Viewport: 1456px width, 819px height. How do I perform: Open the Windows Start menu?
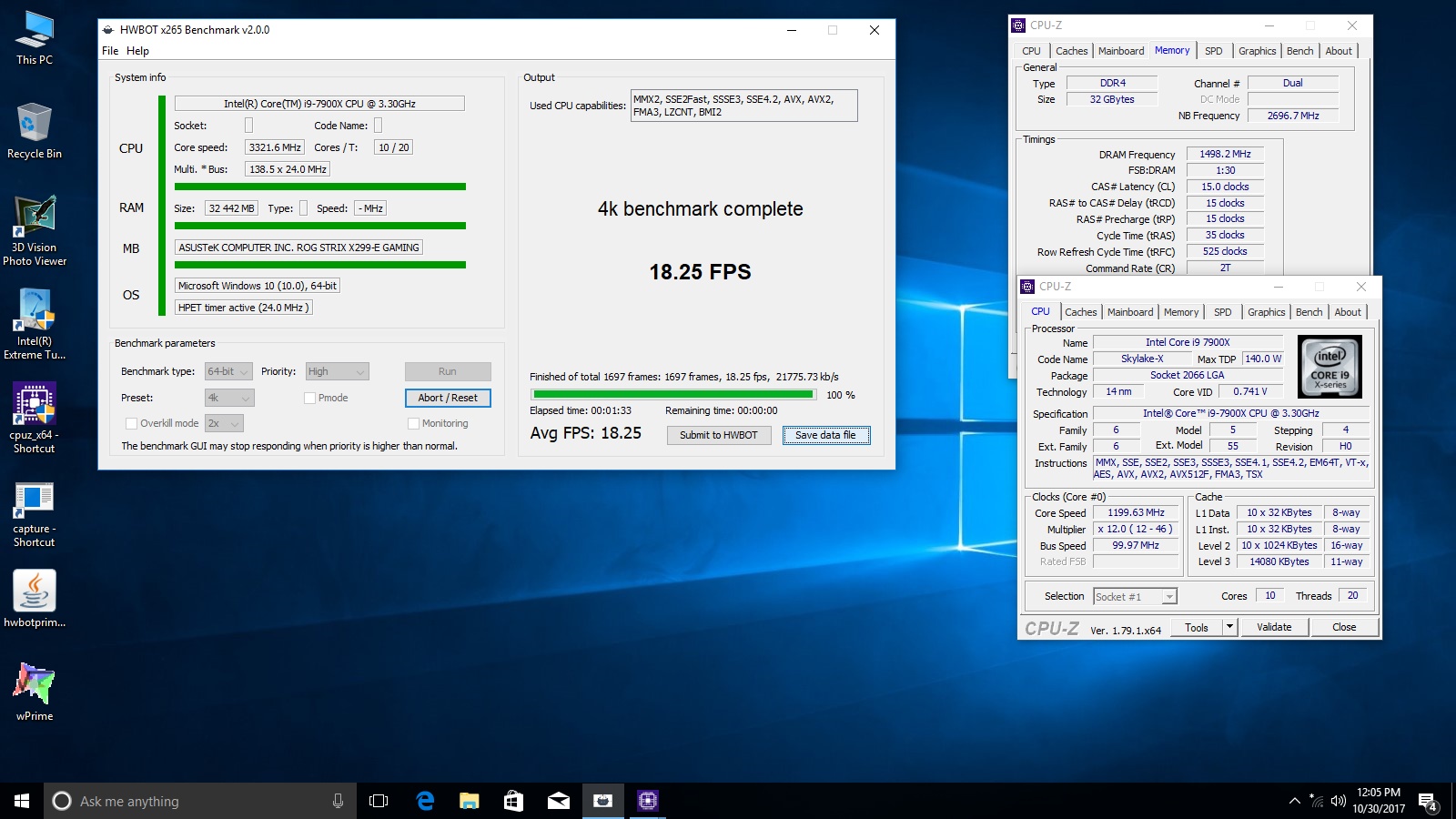(22, 801)
